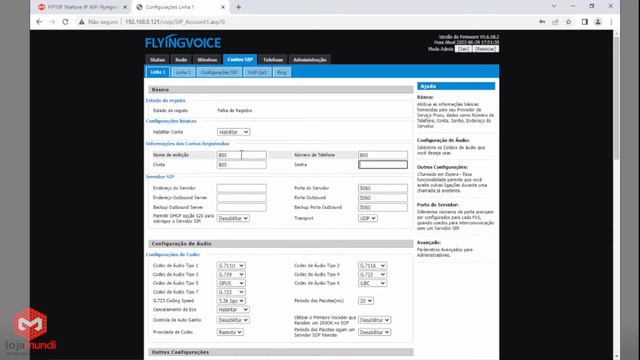Click the Porta Outbound field
Viewport: 640px width, 360px height.
click(382, 198)
